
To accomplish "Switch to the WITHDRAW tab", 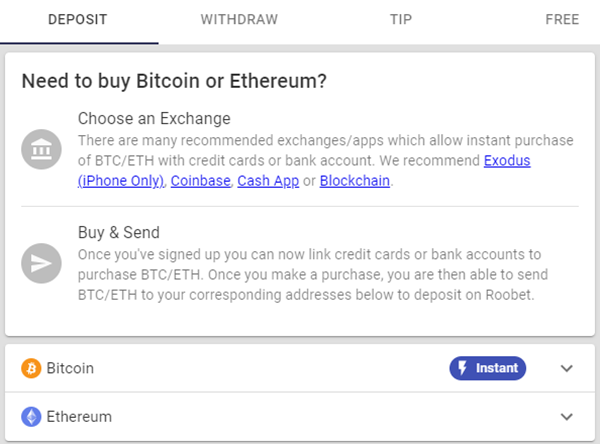I will click(x=240, y=20).
